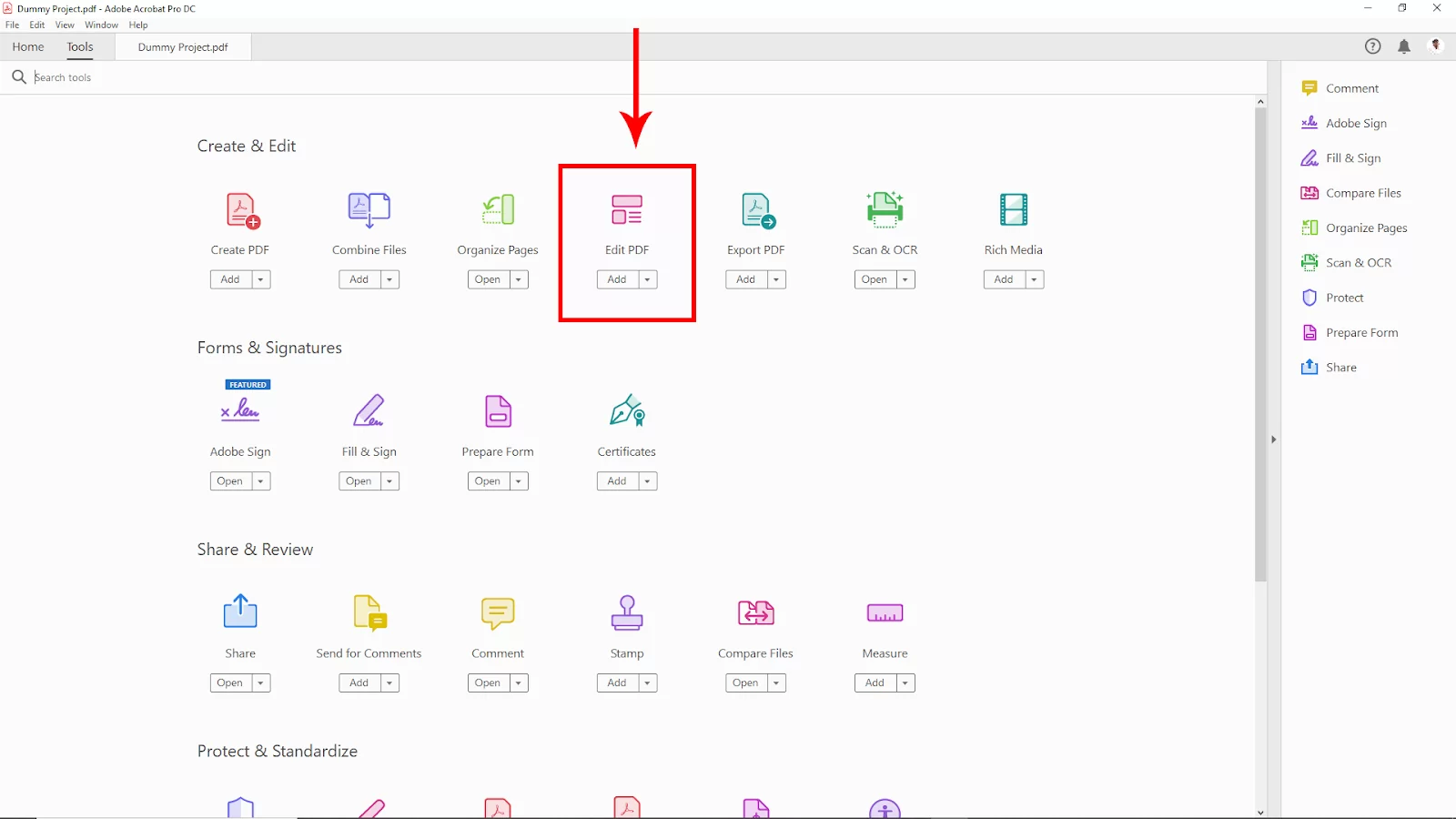The width and height of the screenshot is (1456, 819).
Task: Expand dropdown arrow beside Edit PDF Add
Action: pos(647,279)
